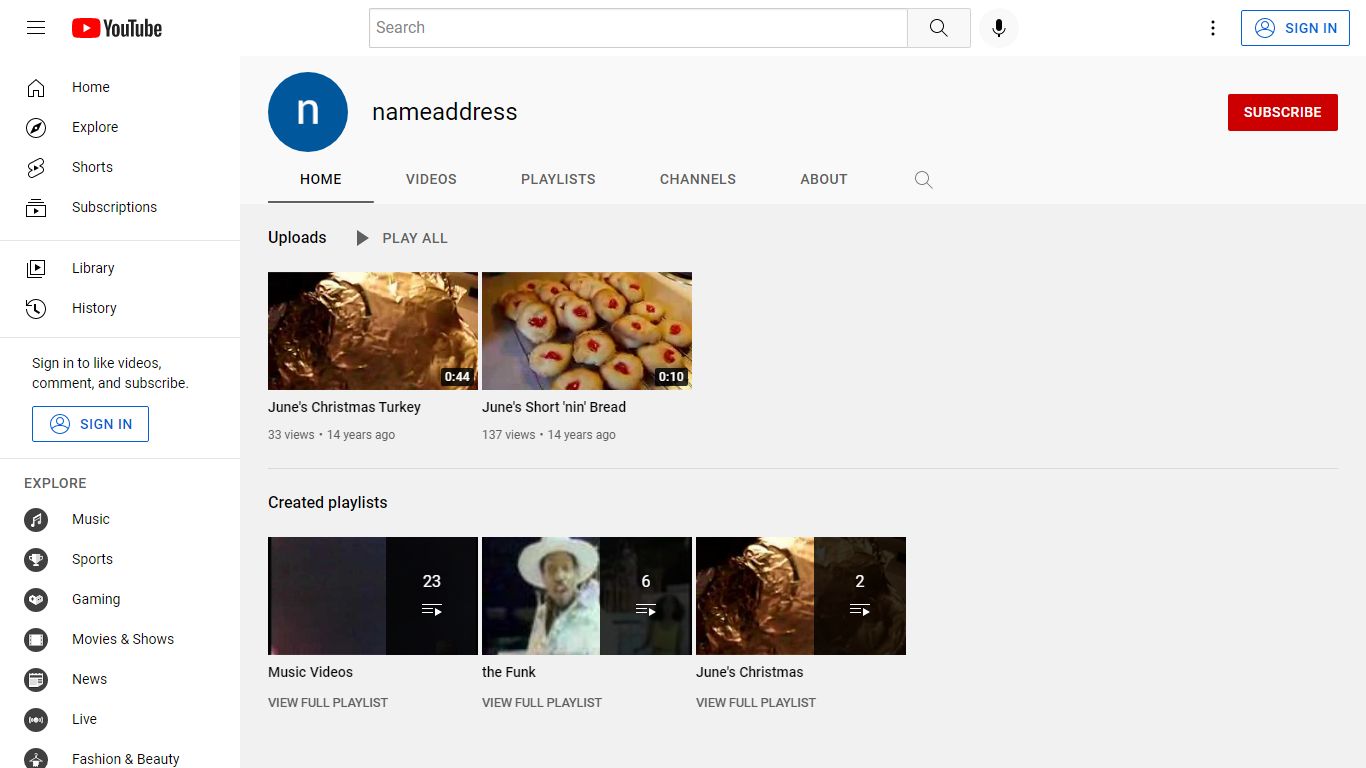Screen dimensions: 1366x768
Task: Click the nameaddress channel name
Action: pos(445,112)
